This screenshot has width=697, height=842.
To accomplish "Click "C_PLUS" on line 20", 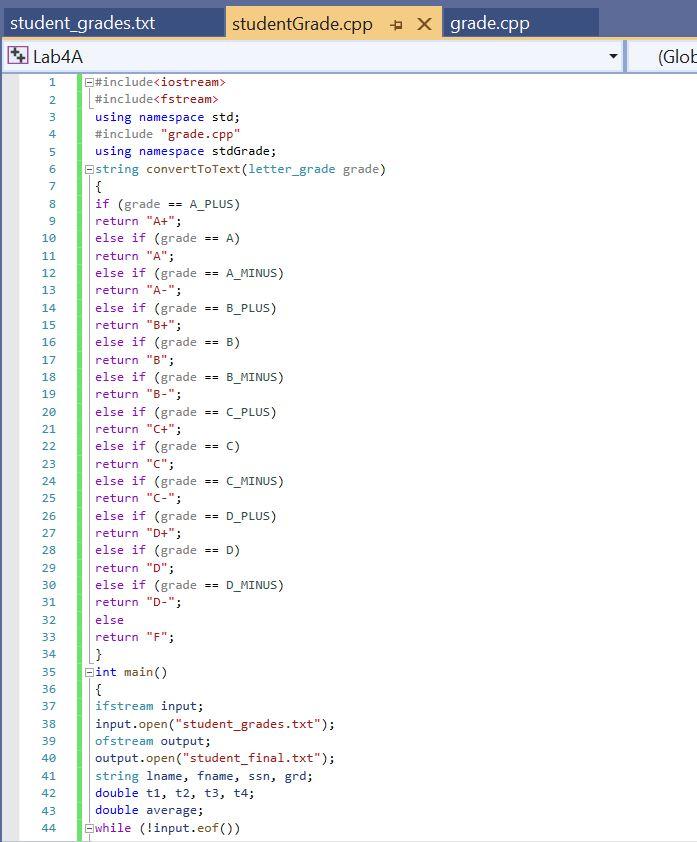I will [x=248, y=412].
